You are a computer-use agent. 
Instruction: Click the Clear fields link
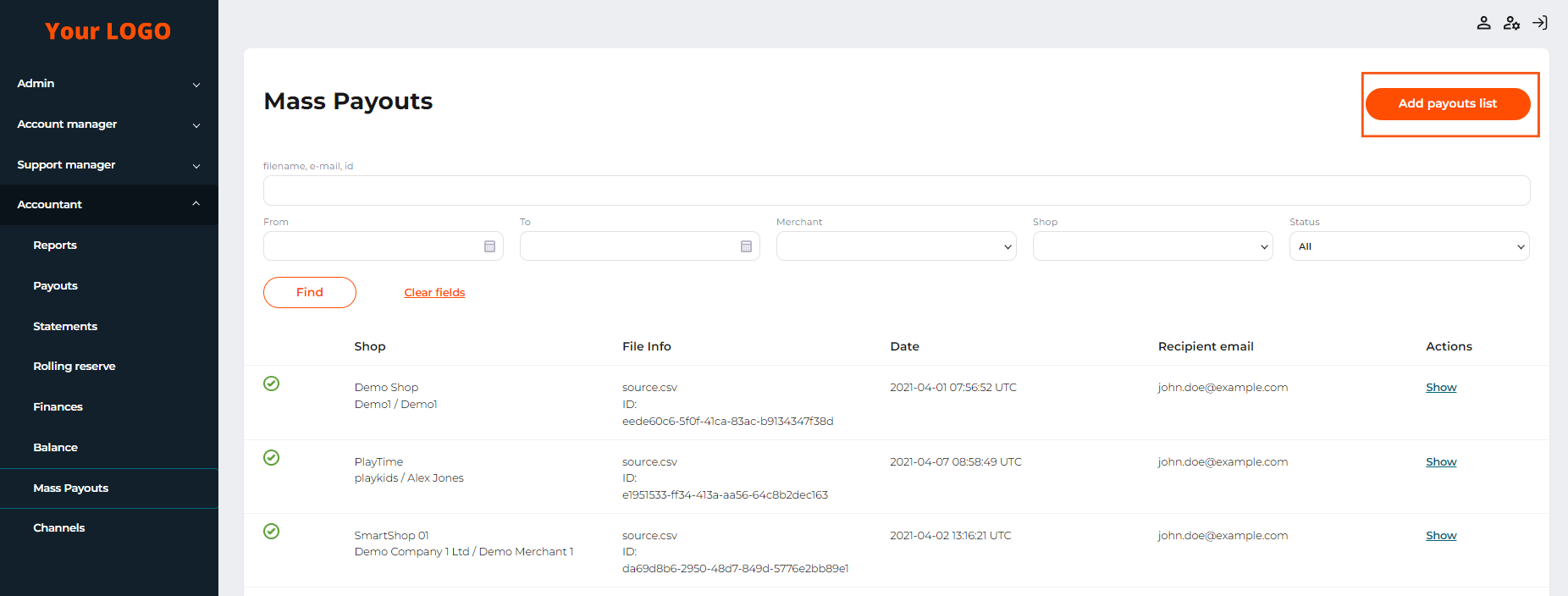pyautogui.click(x=434, y=293)
